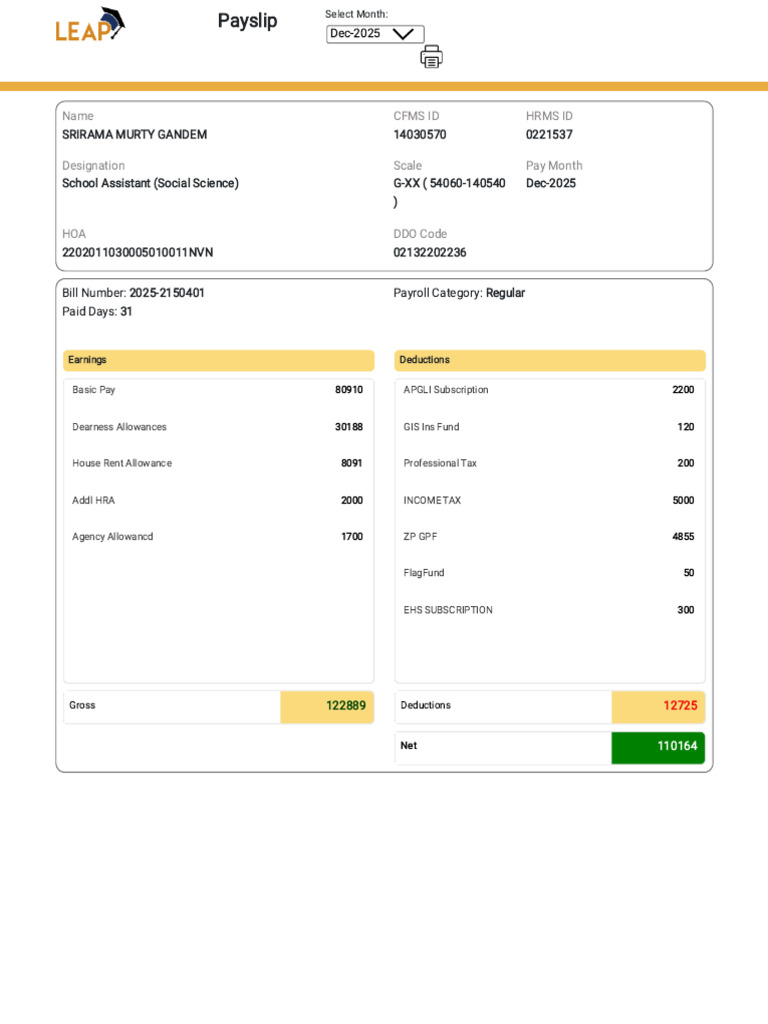Click the FlagFund label
768x1024 pixels.
[424, 573]
